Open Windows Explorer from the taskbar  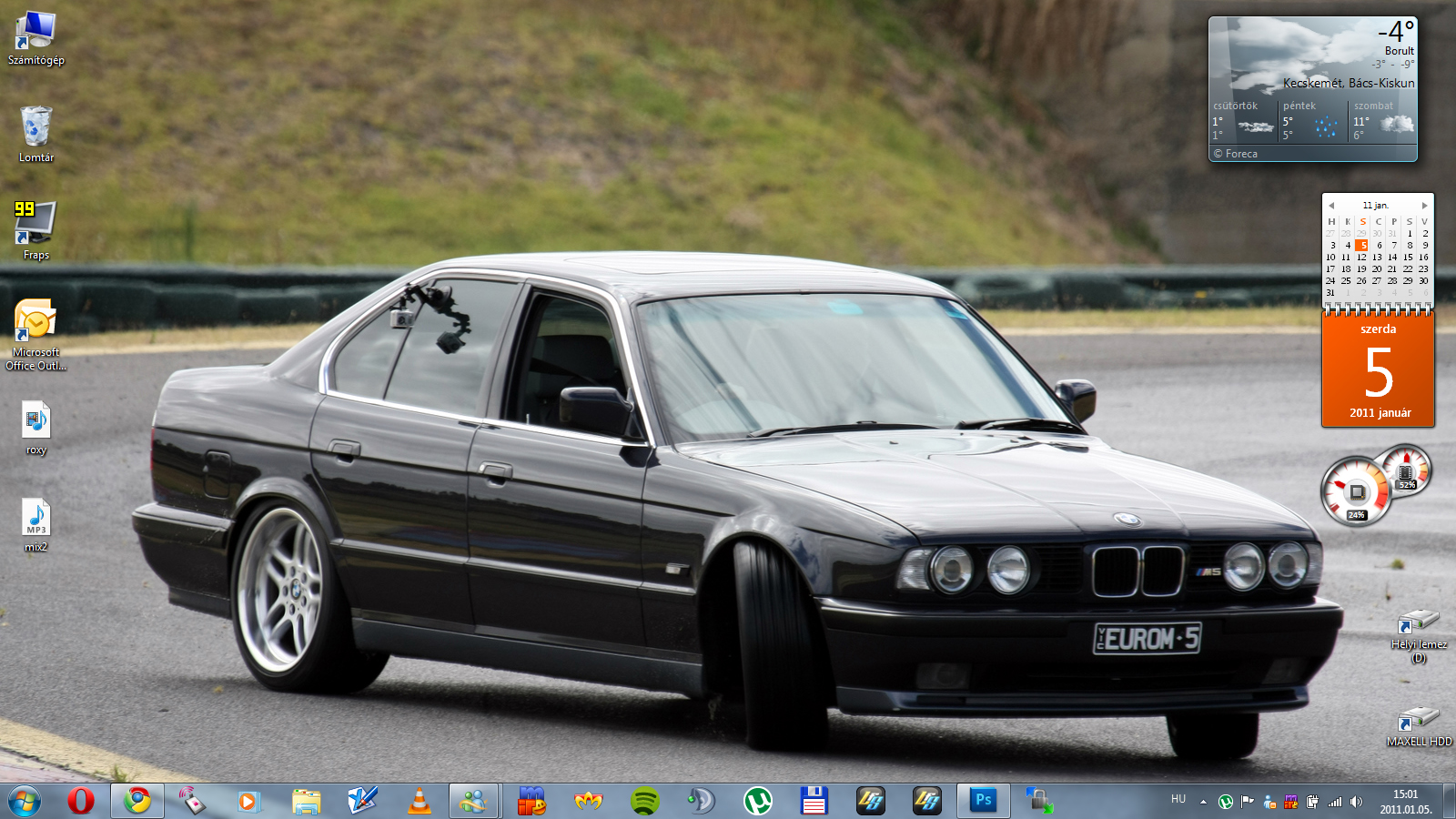pyautogui.click(x=306, y=801)
